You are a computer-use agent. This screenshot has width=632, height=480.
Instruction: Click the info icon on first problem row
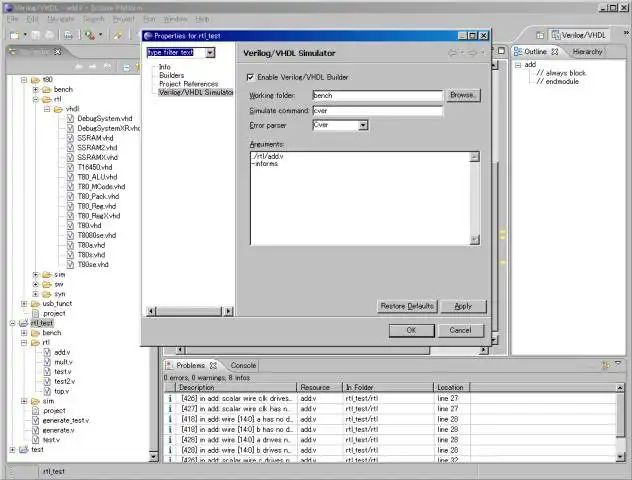[170, 398]
